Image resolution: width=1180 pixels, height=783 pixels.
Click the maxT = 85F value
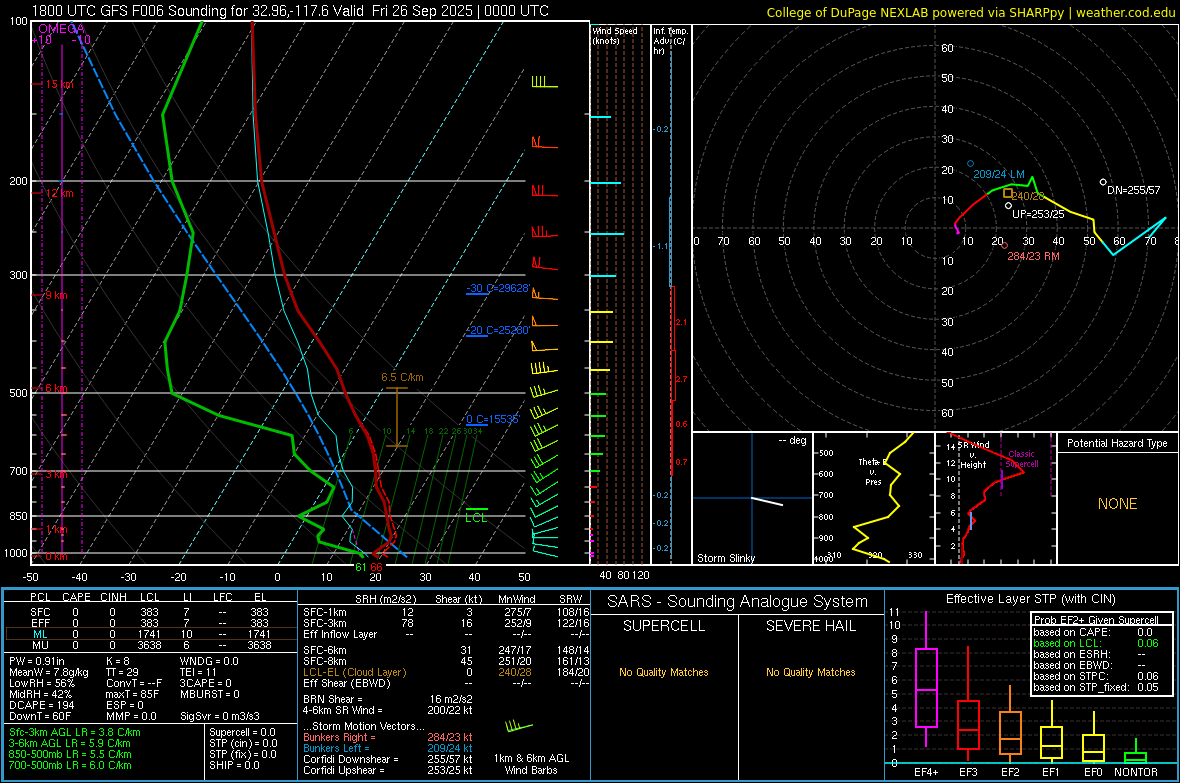132,694
